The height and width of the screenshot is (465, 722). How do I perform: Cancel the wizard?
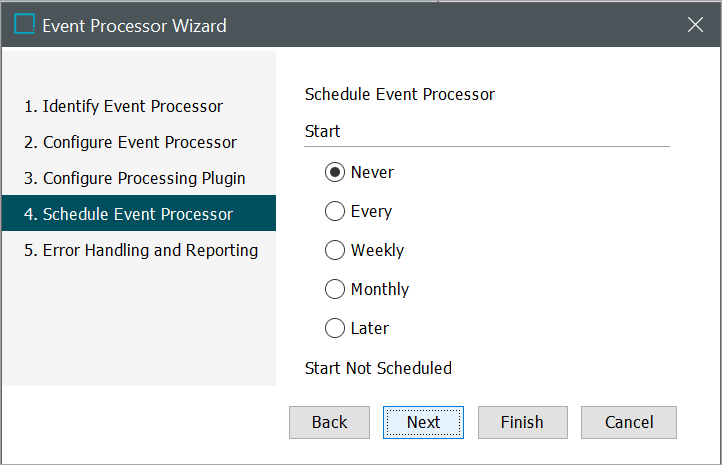click(629, 422)
